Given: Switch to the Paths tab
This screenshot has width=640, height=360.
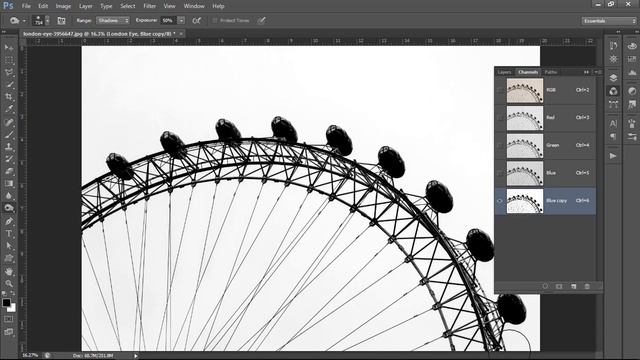Looking at the screenshot, I should (551, 72).
